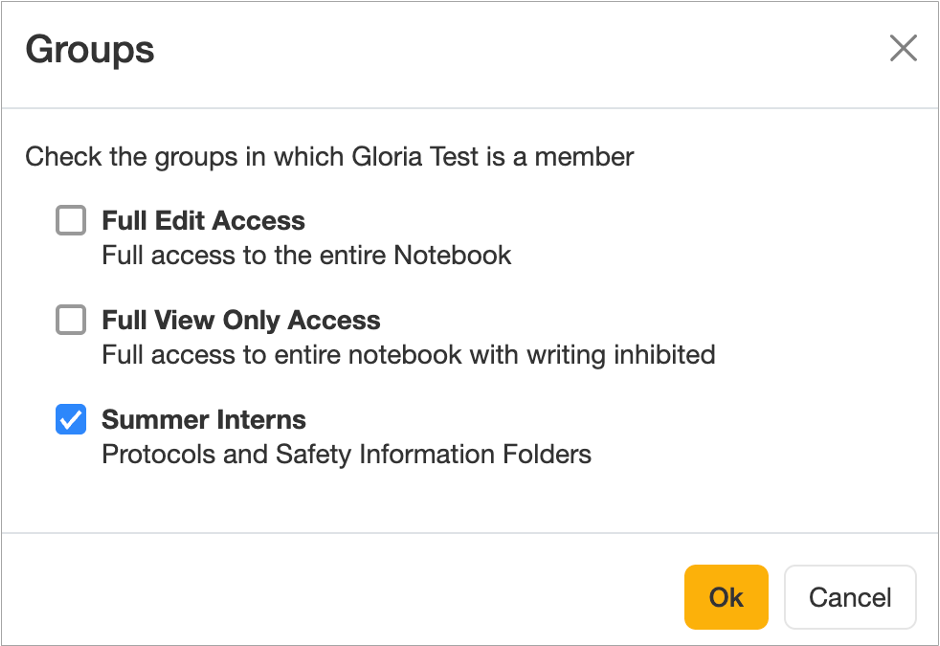
Task: Click the 'Full access to the entire Notebook' description
Action: coord(305,255)
